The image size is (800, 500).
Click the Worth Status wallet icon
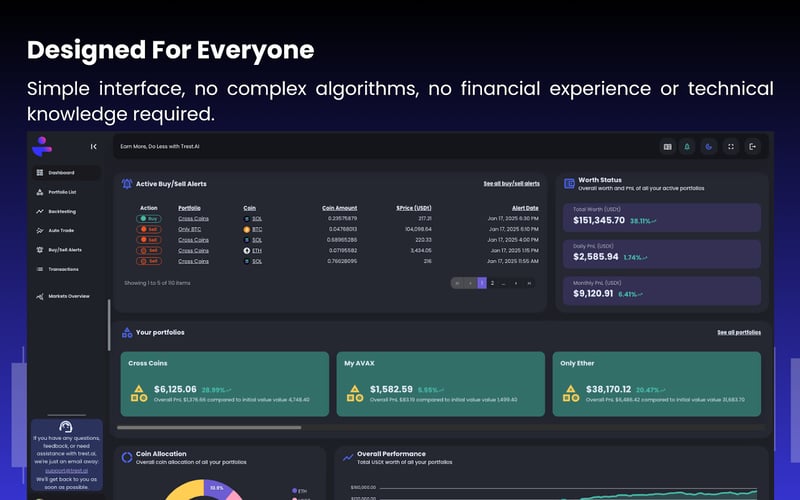569,184
